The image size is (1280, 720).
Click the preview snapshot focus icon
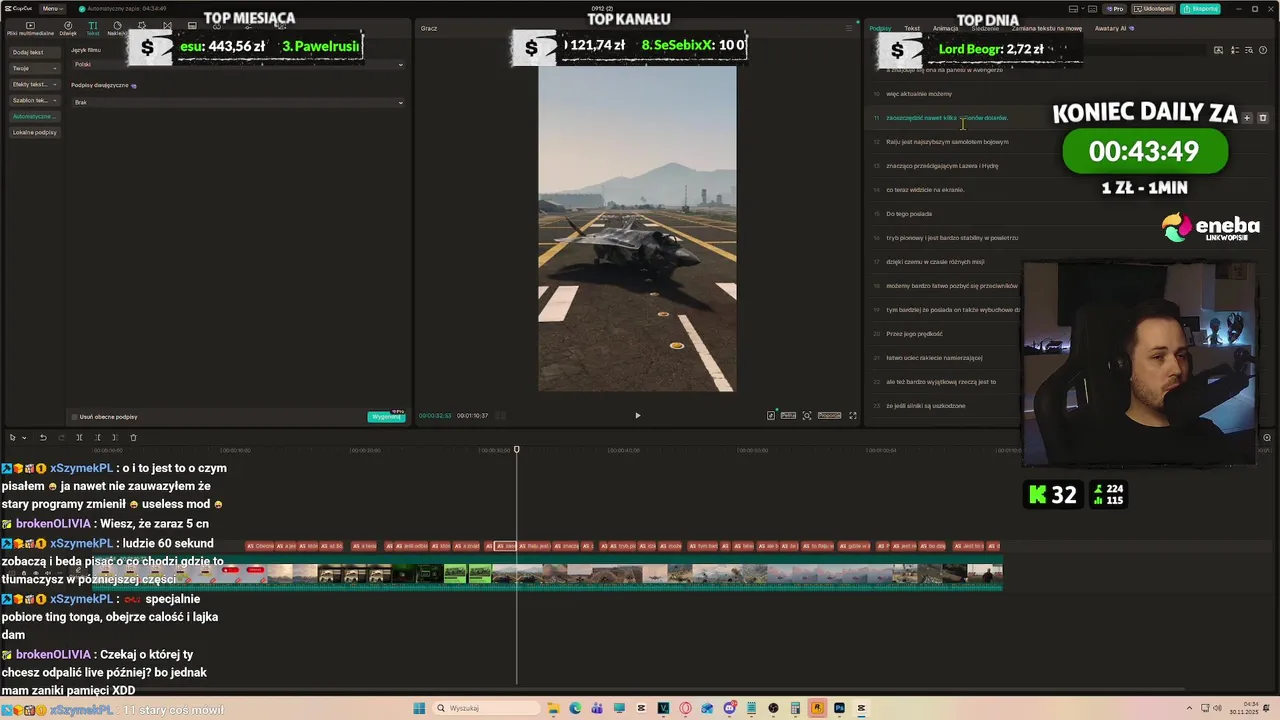pos(807,415)
